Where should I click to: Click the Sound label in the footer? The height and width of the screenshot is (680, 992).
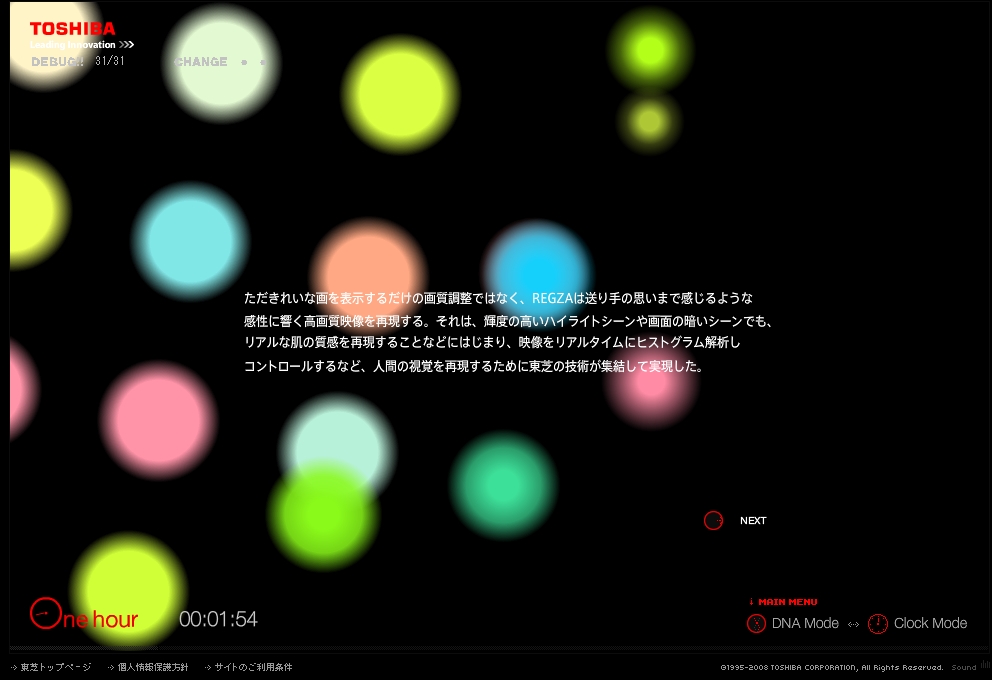coord(963,667)
